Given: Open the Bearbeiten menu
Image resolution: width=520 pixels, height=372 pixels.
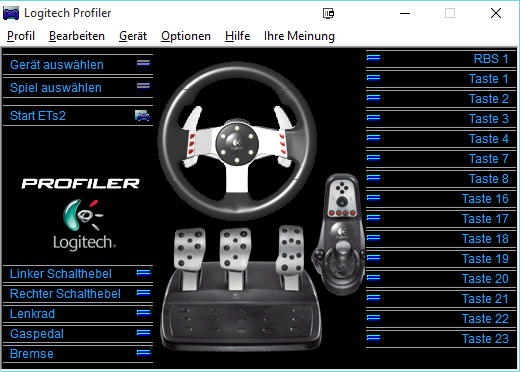Looking at the screenshot, I should coord(77,36).
